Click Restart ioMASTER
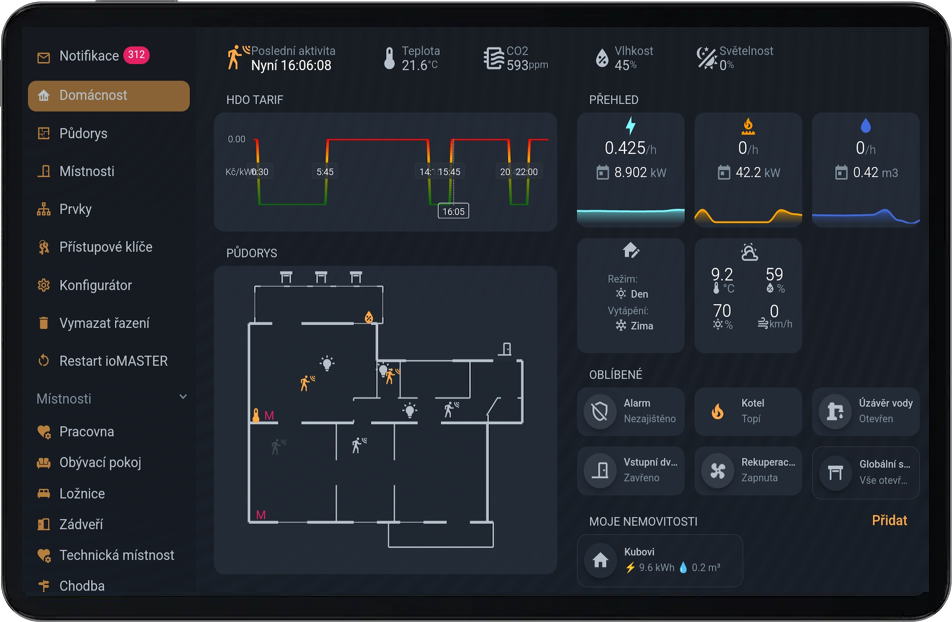This screenshot has height=622, width=952. coord(113,361)
